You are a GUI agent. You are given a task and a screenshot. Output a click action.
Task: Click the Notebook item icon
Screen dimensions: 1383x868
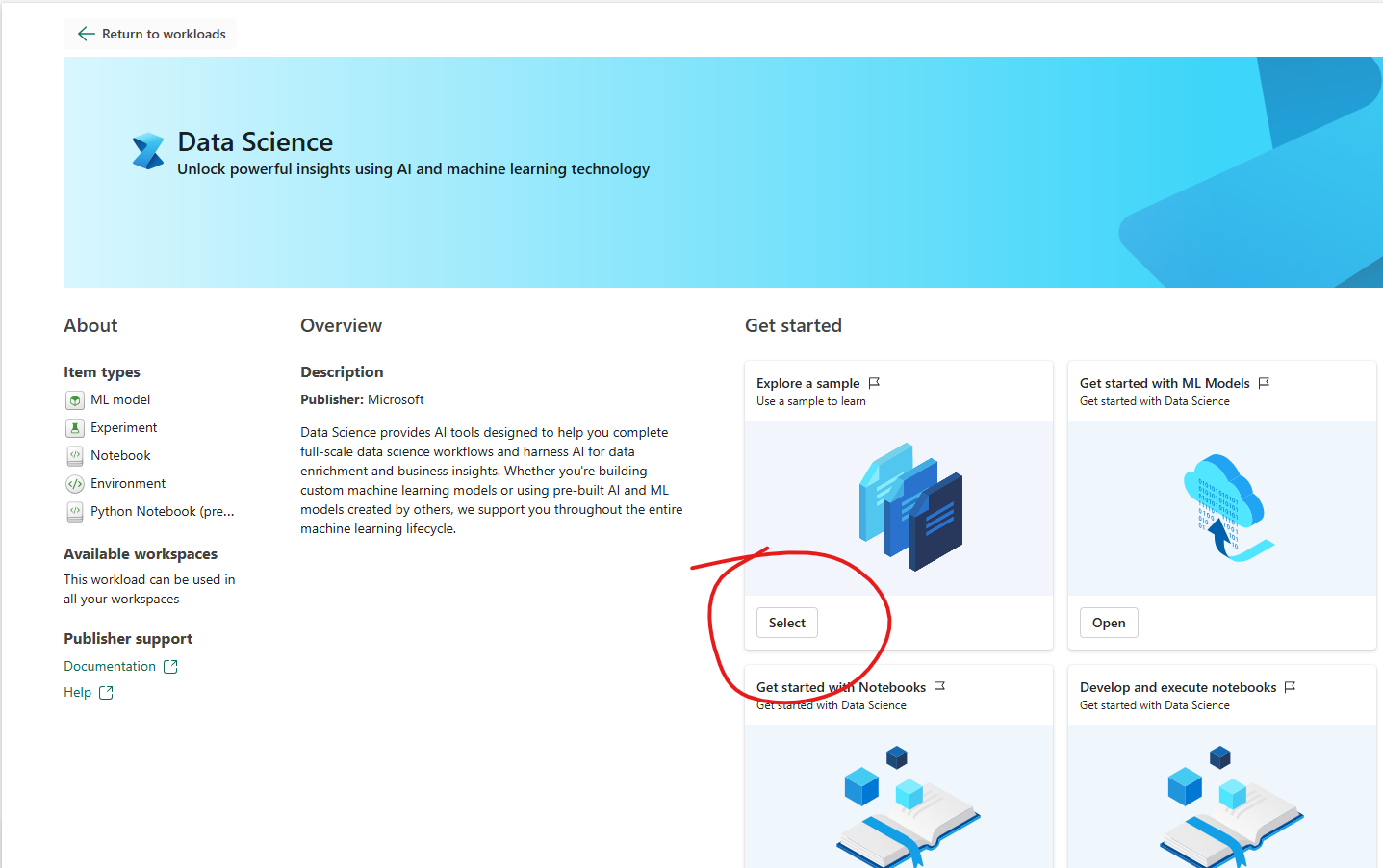[75, 456]
